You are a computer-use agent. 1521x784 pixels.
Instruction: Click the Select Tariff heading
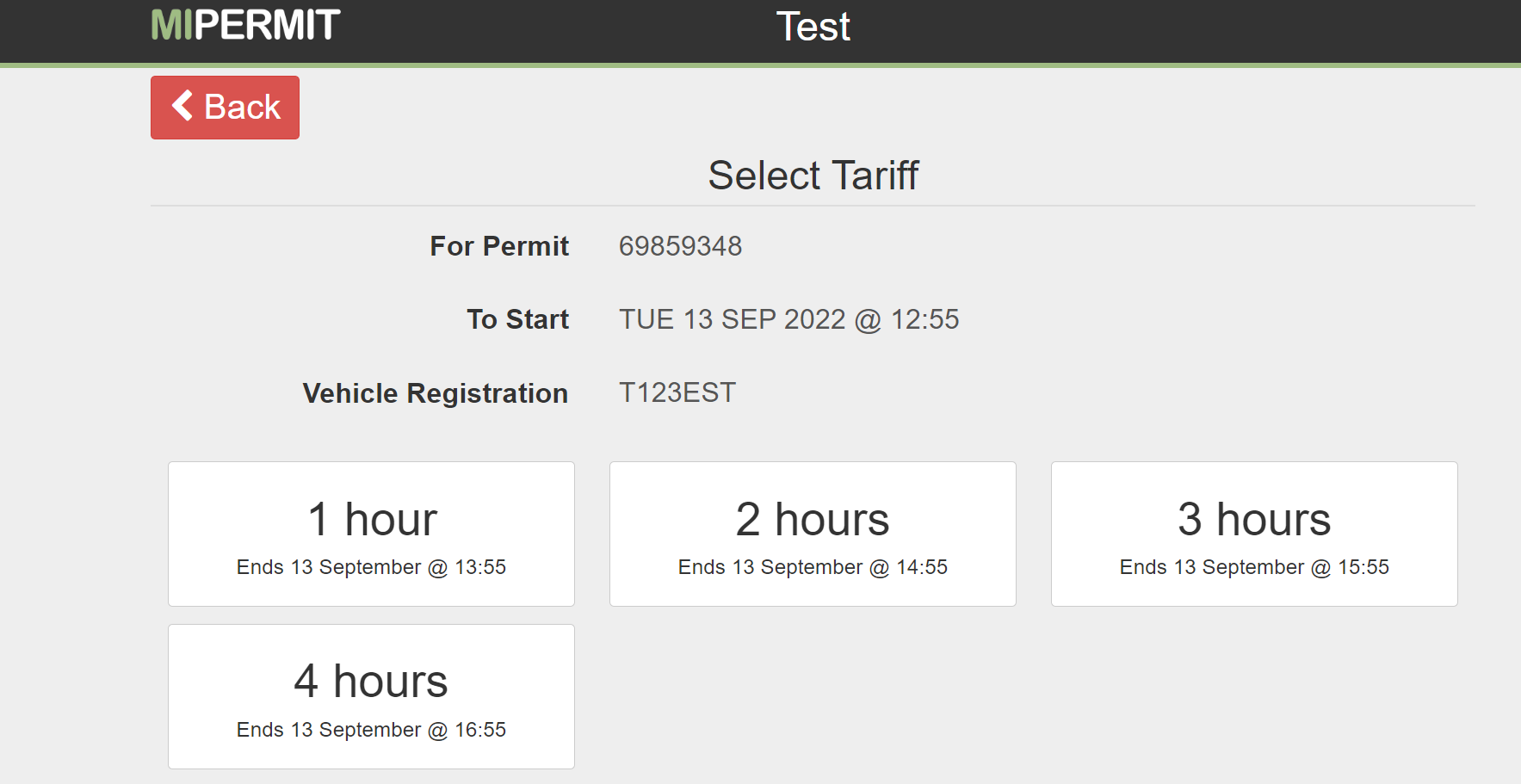[813, 175]
